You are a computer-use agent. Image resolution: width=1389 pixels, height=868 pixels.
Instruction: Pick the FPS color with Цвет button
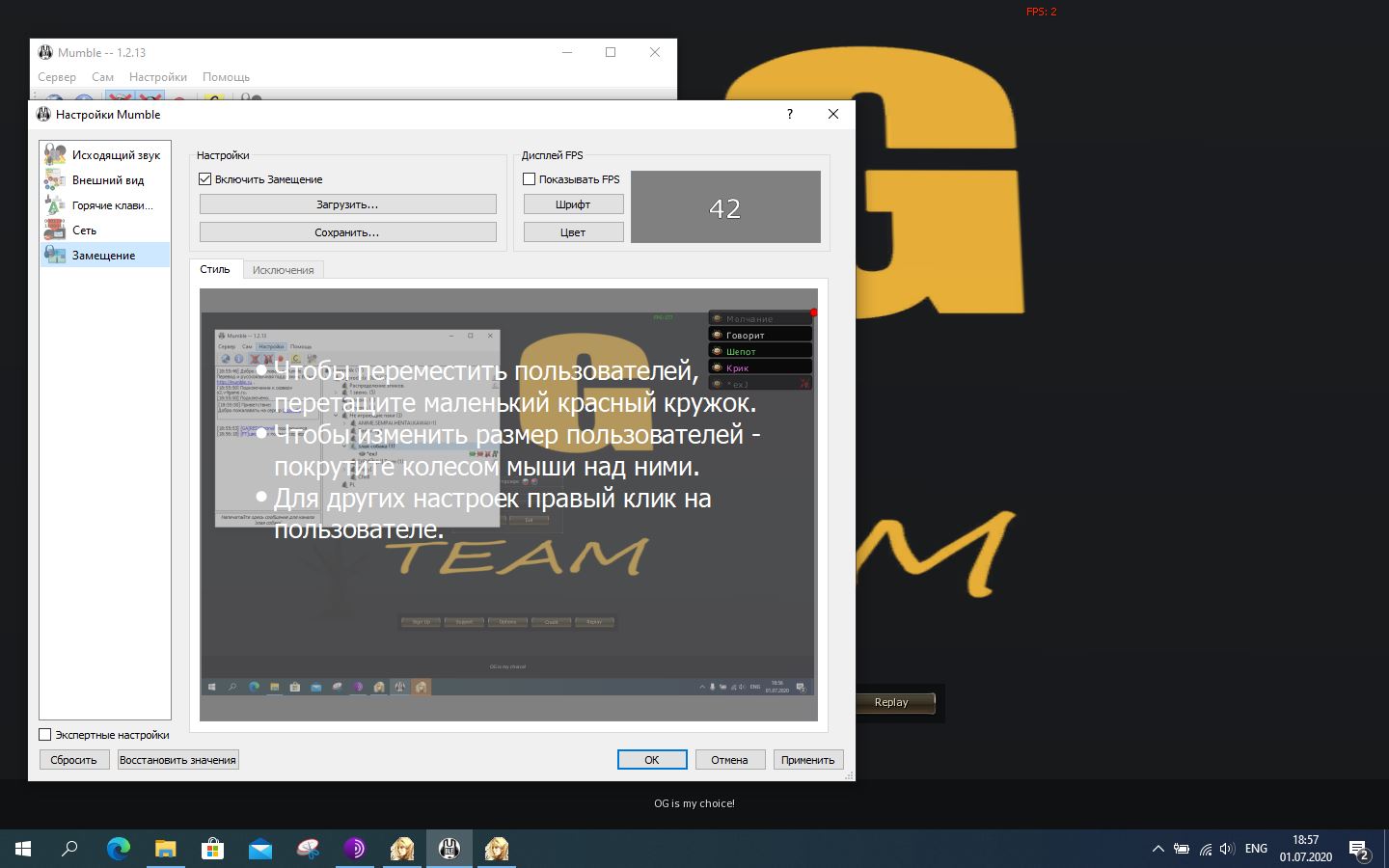[573, 232]
